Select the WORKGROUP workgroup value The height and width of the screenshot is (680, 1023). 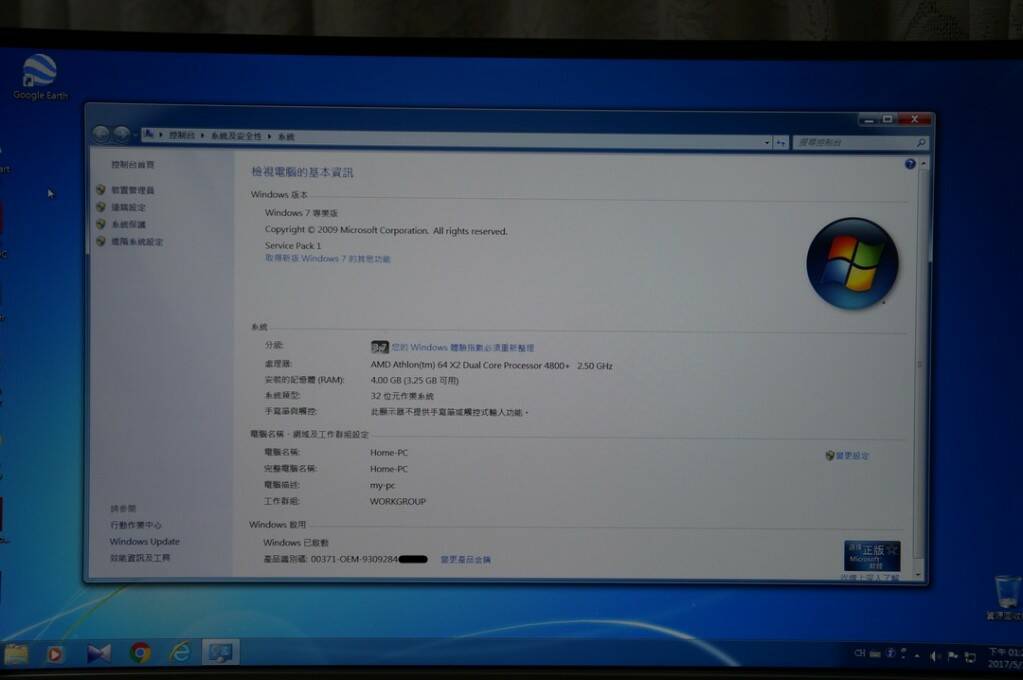[398, 501]
